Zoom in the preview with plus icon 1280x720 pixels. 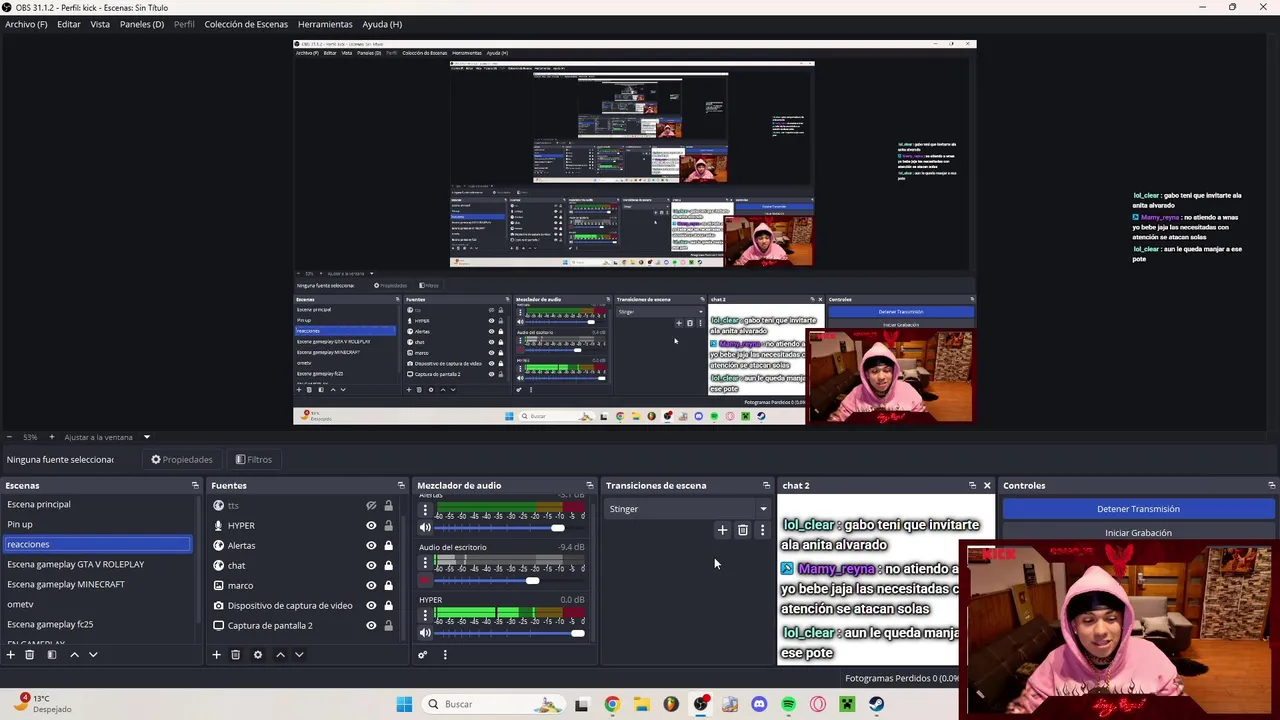click(x=52, y=437)
